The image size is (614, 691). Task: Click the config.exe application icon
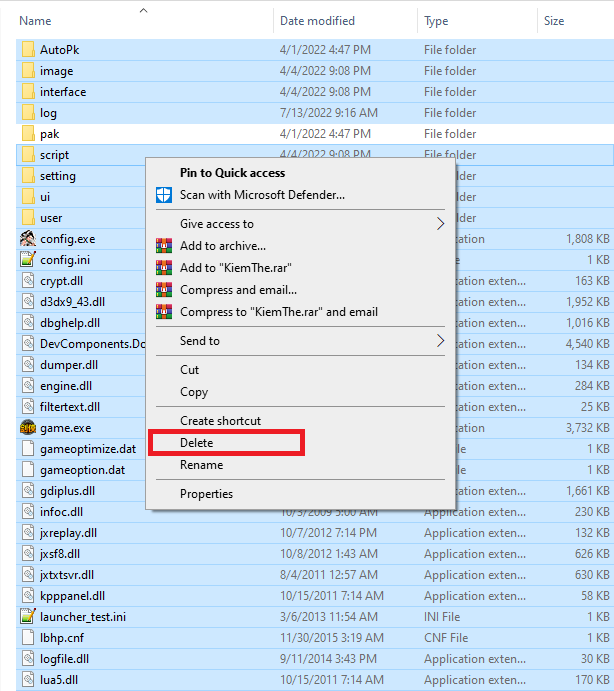tap(28, 239)
